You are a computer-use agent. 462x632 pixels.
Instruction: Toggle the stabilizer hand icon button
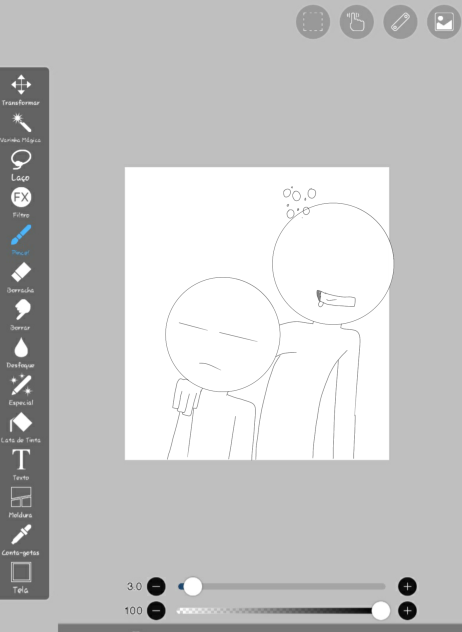click(356, 22)
